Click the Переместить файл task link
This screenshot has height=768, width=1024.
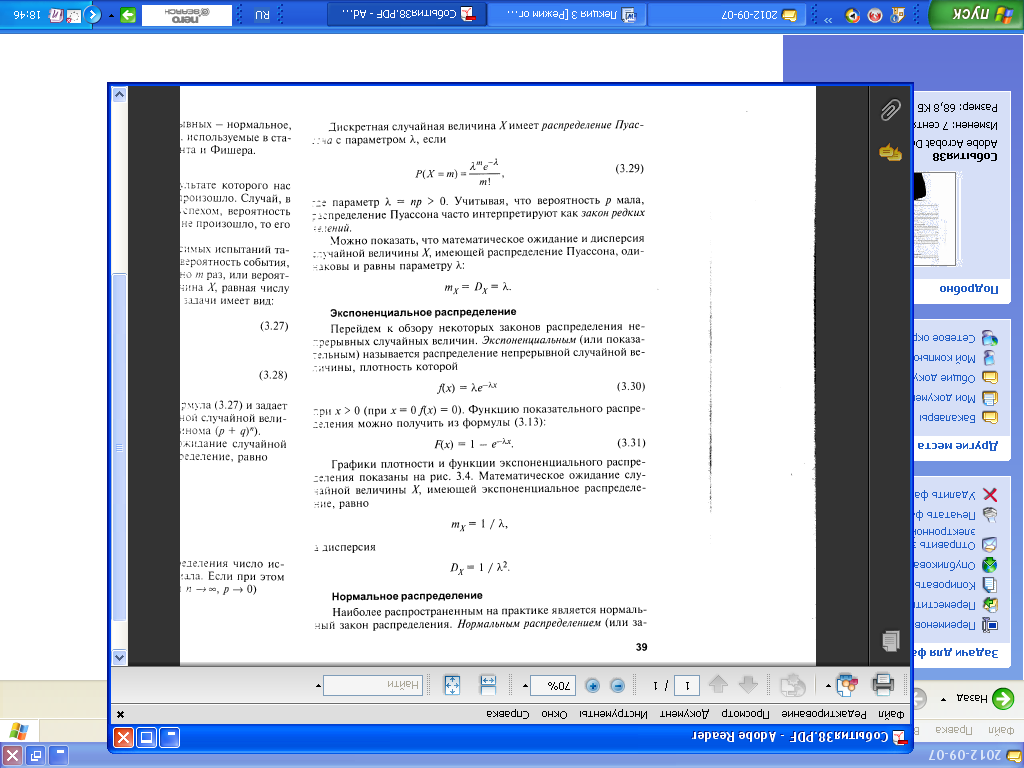point(957,604)
